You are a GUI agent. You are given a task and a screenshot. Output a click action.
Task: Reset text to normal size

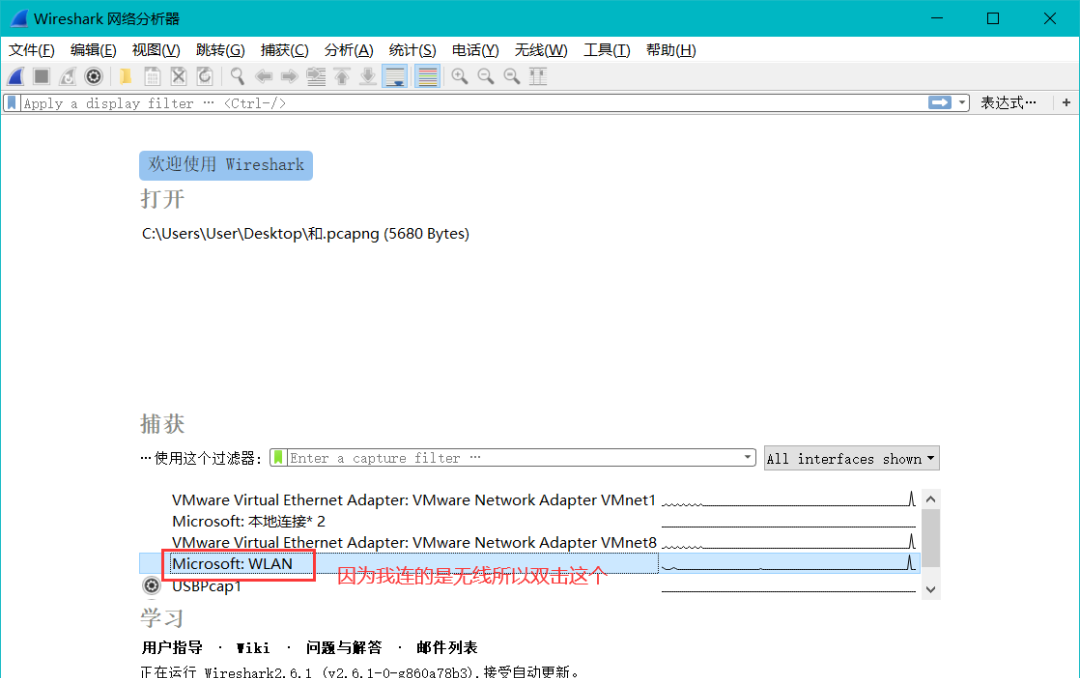pos(512,76)
